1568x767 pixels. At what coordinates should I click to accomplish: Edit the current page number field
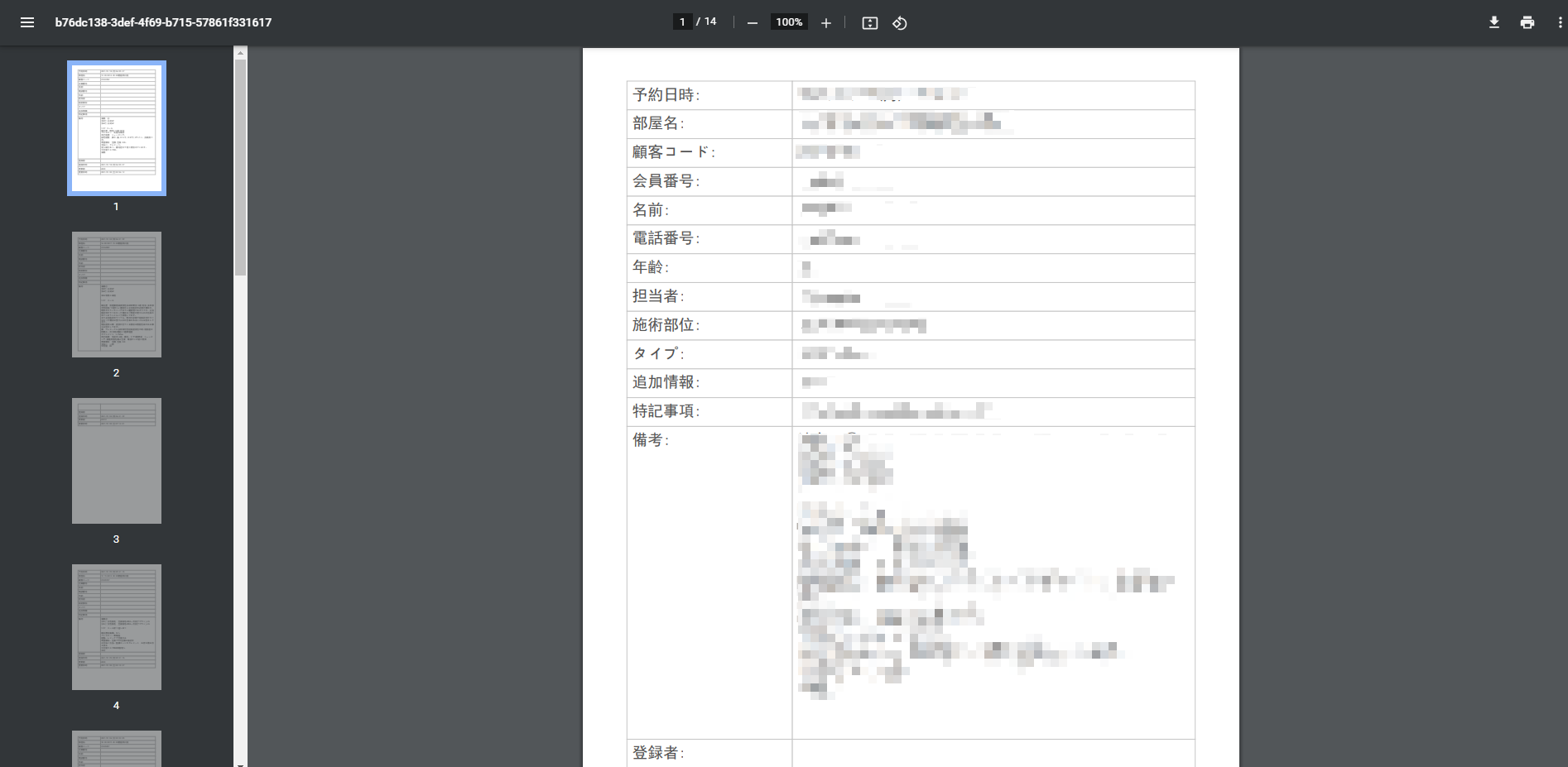tap(682, 21)
